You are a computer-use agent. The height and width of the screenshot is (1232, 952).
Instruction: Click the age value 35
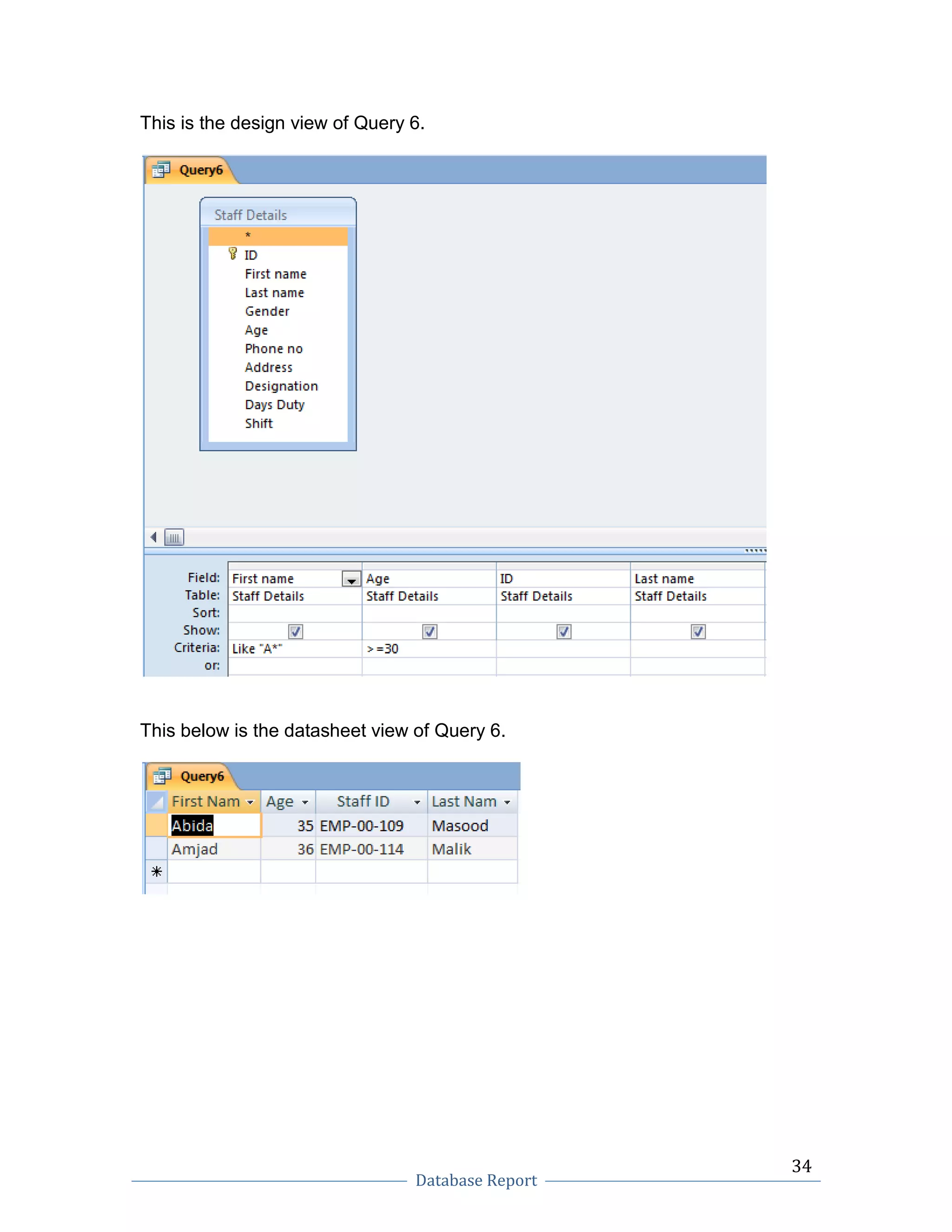point(288,825)
